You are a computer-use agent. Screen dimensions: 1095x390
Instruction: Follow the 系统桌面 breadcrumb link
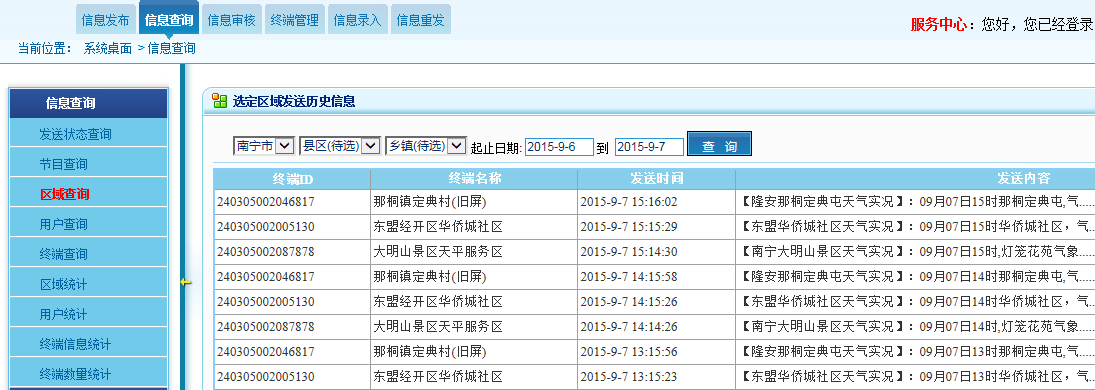[108, 48]
